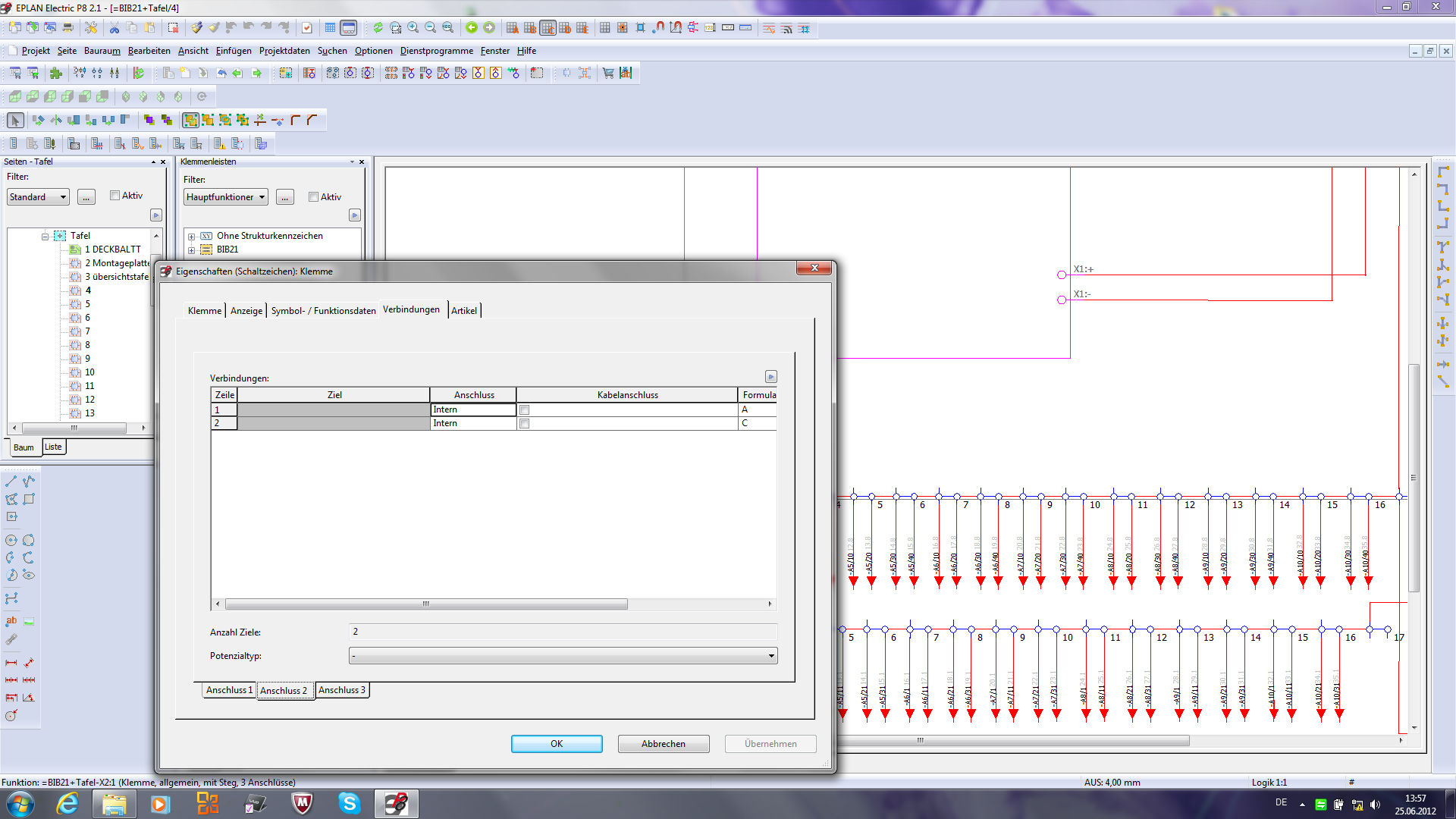Expand the BIB21 tree node
The image size is (1456, 819).
(x=192, y=250)
